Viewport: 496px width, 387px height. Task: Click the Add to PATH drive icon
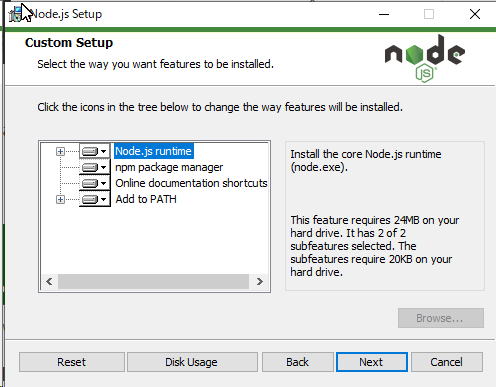pyautogui.click(x=89, y=199)
